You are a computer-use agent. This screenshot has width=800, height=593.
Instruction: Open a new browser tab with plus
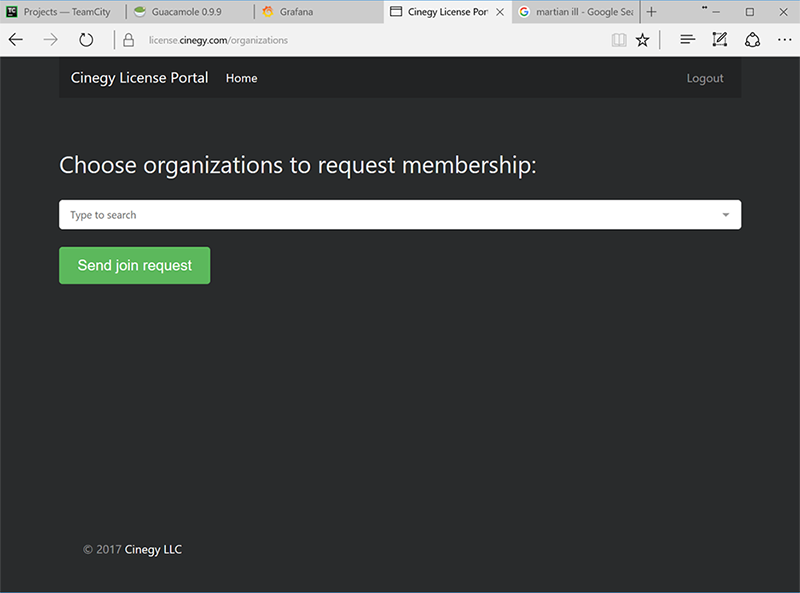pyautogui.click(x=652, y=12)
